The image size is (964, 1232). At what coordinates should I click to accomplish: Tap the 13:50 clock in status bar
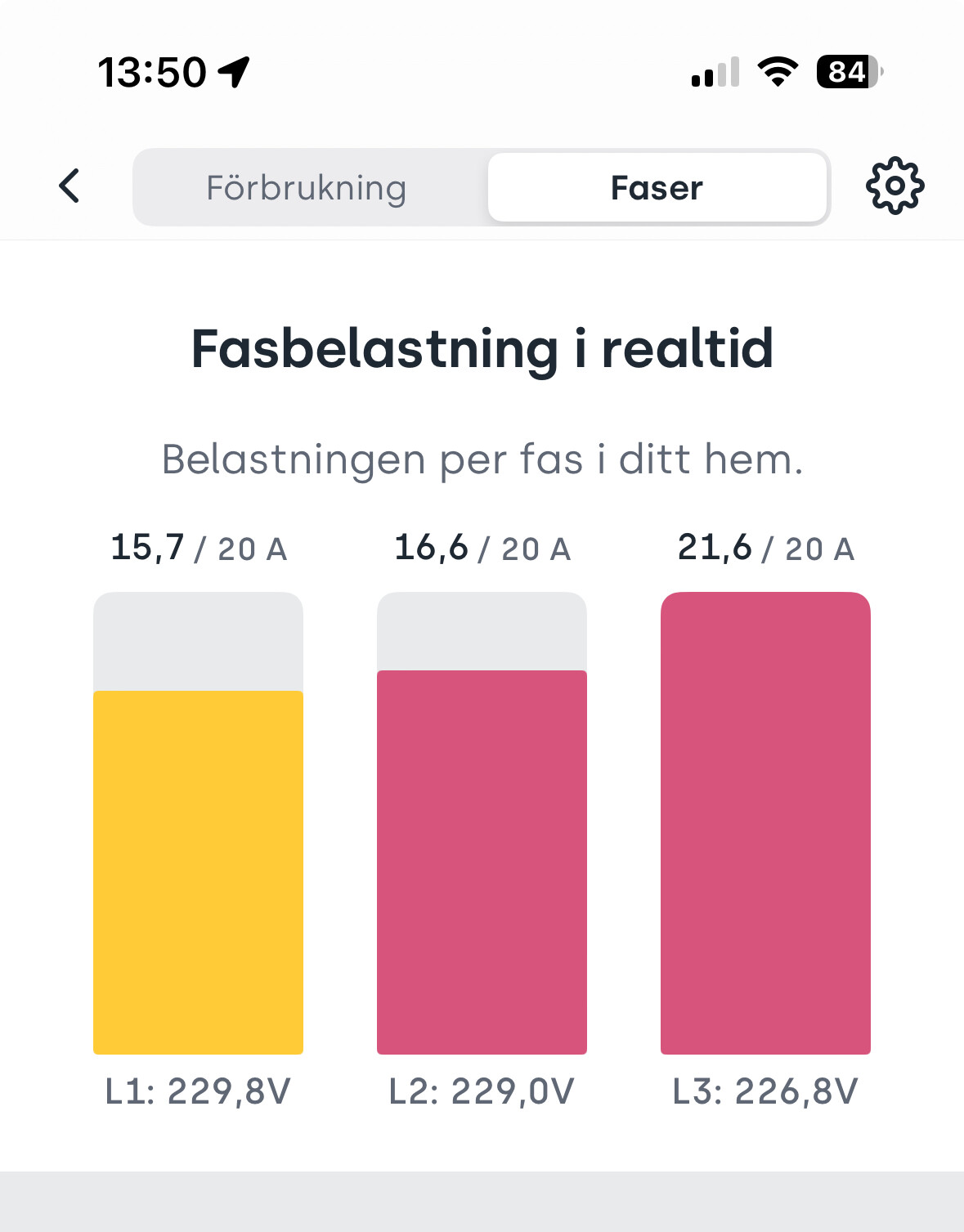pos(152,72)
